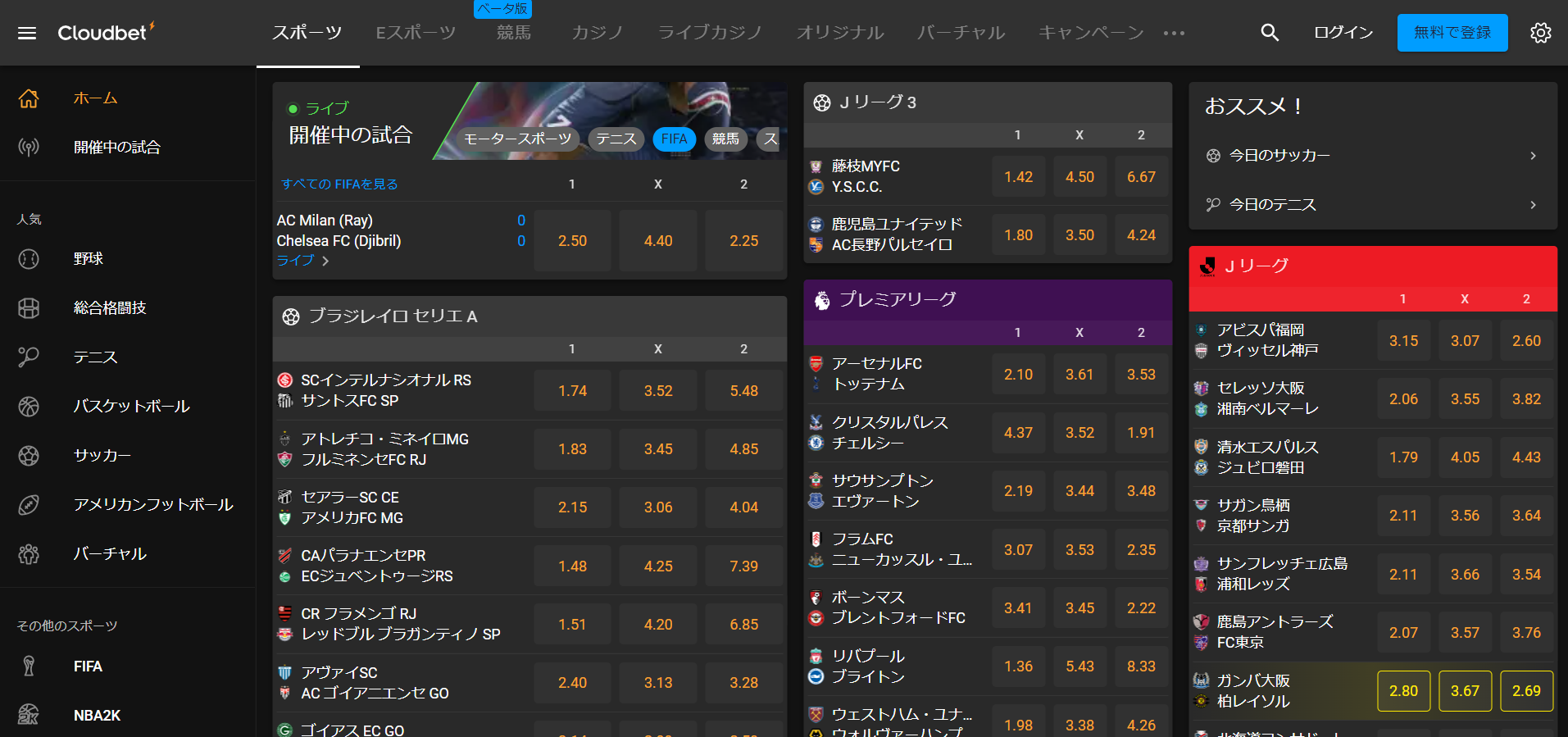Click the home icon in sidebar
1568x737 pixels.
click(29, 98)
